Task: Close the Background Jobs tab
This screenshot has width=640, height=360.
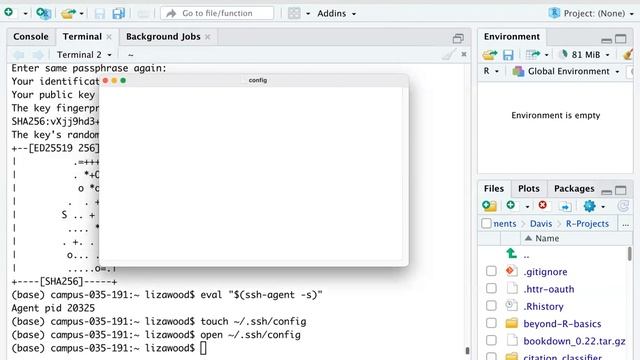Action: [x=208, y=37]
